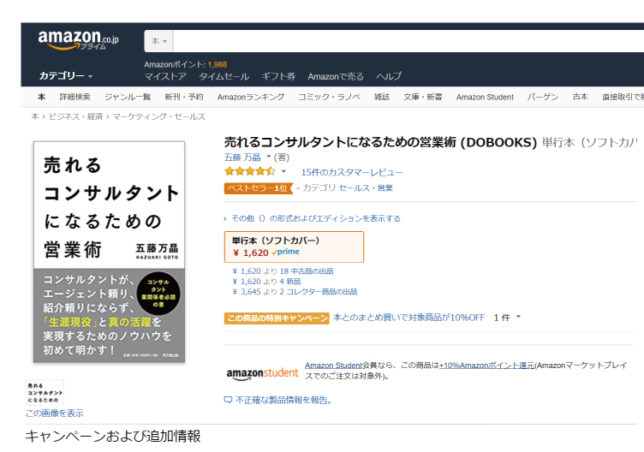The height and width of the screenshot is (452, 644).
Task: Open 15件のカスタマーレビュー link
Action: (x=352, y=172)
